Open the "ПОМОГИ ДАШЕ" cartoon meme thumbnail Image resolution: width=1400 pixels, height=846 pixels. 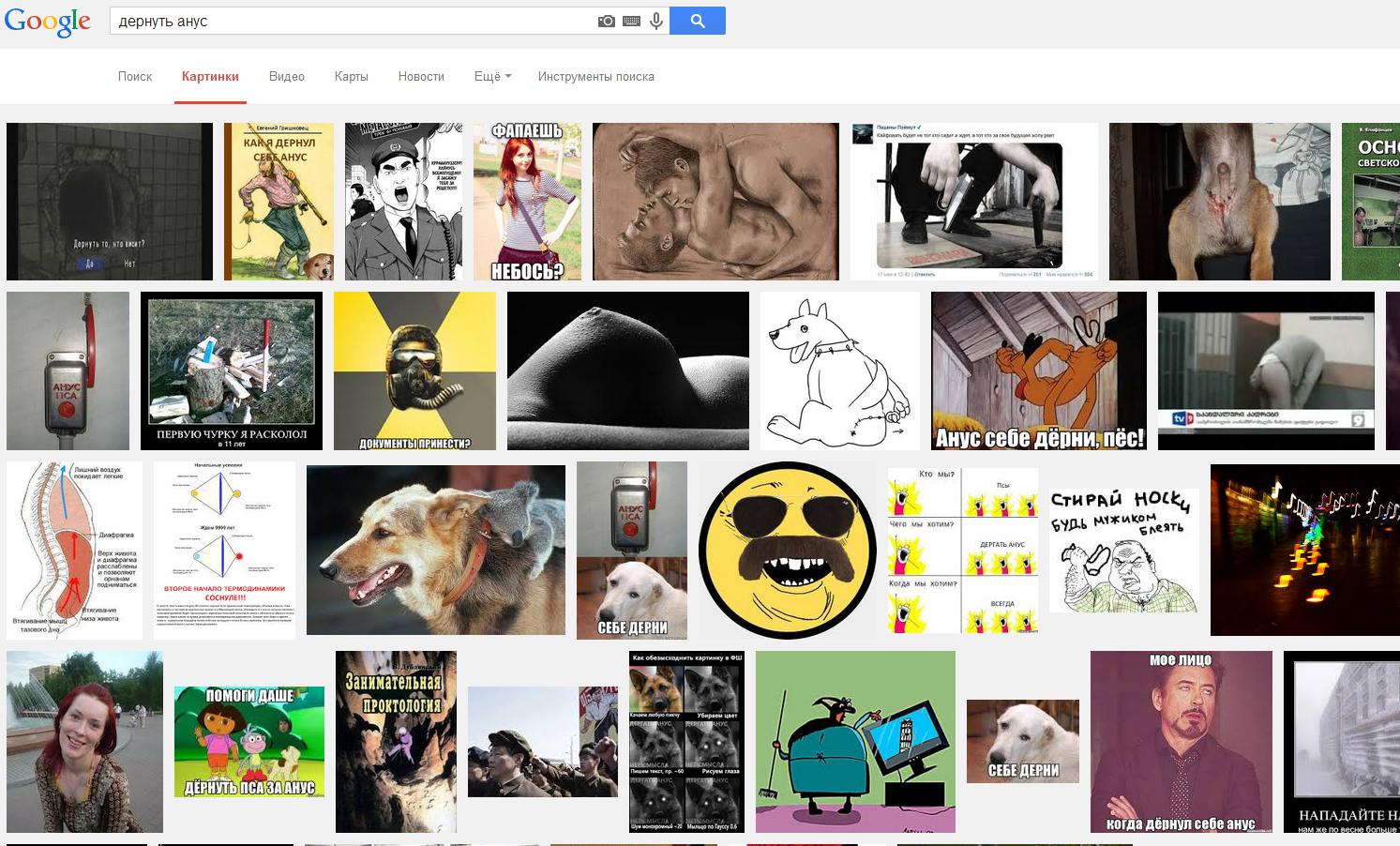[x=249, y=742]
